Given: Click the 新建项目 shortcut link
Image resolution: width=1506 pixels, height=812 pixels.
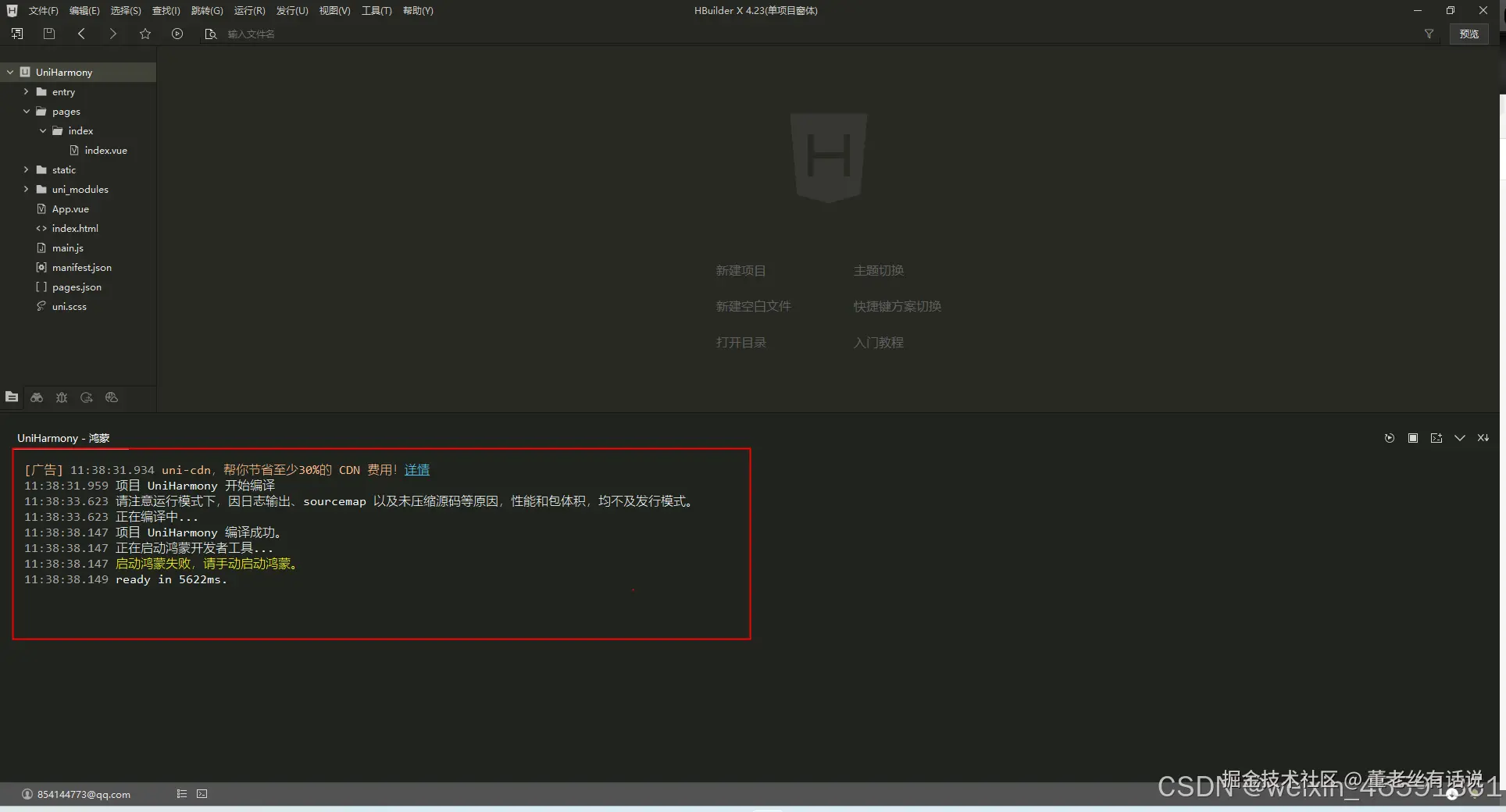Looking at the screenshot, I should pos(741,270).
